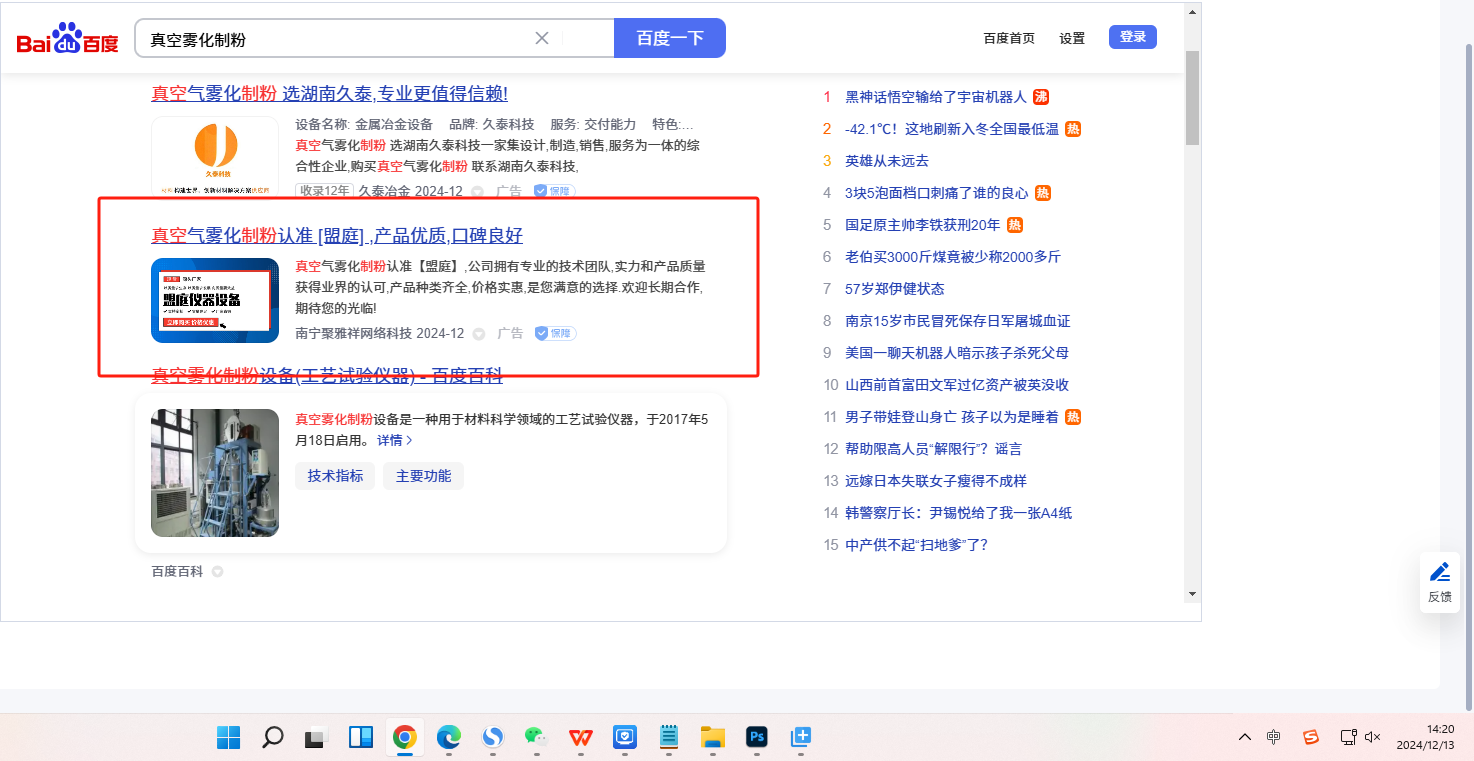Screen dimensions: 1474x761
Task: Open 设置 in top navigation
Action: click(1072, 38)
